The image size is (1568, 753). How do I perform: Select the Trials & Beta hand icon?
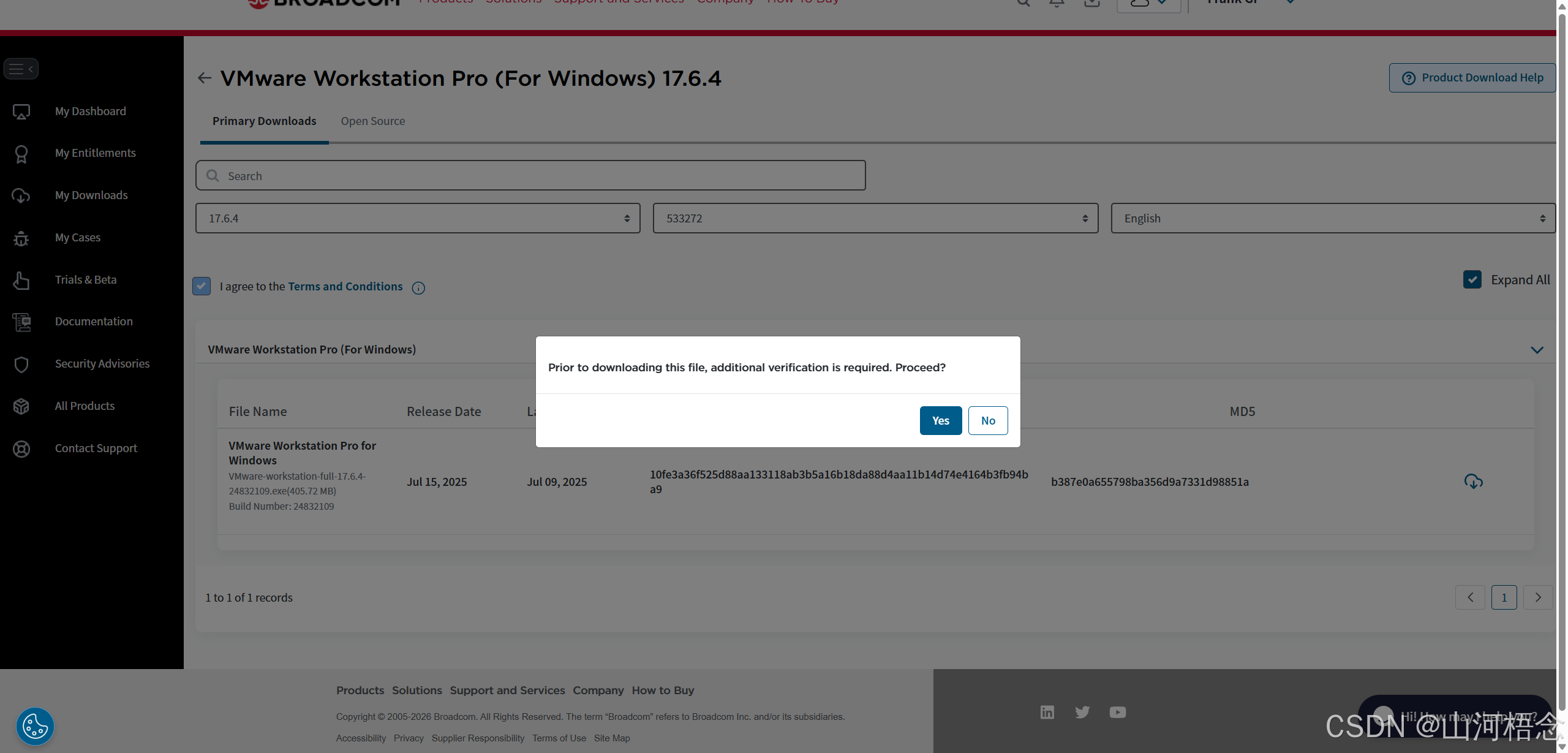coord(21,280)
